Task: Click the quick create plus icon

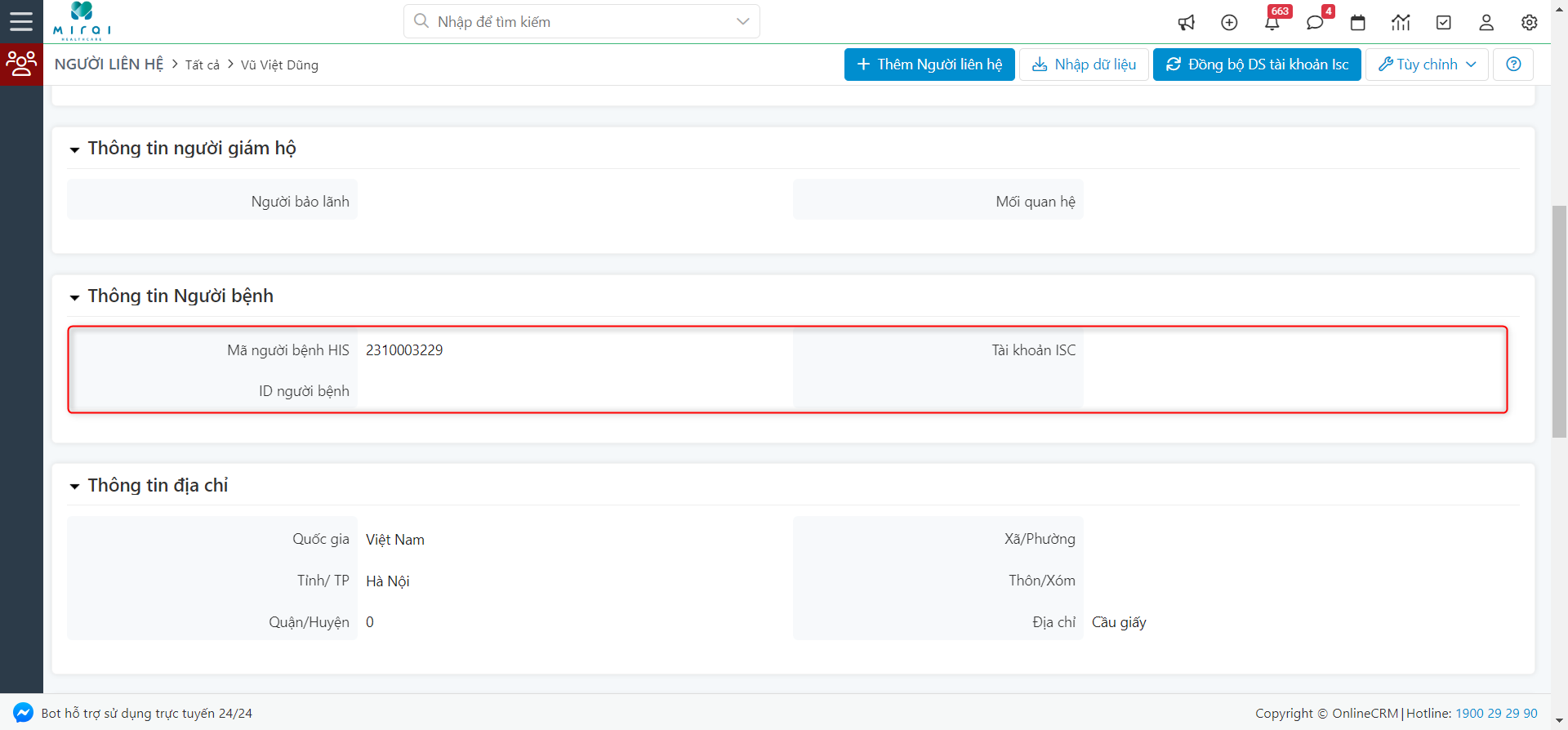Action: (1229, 22)
